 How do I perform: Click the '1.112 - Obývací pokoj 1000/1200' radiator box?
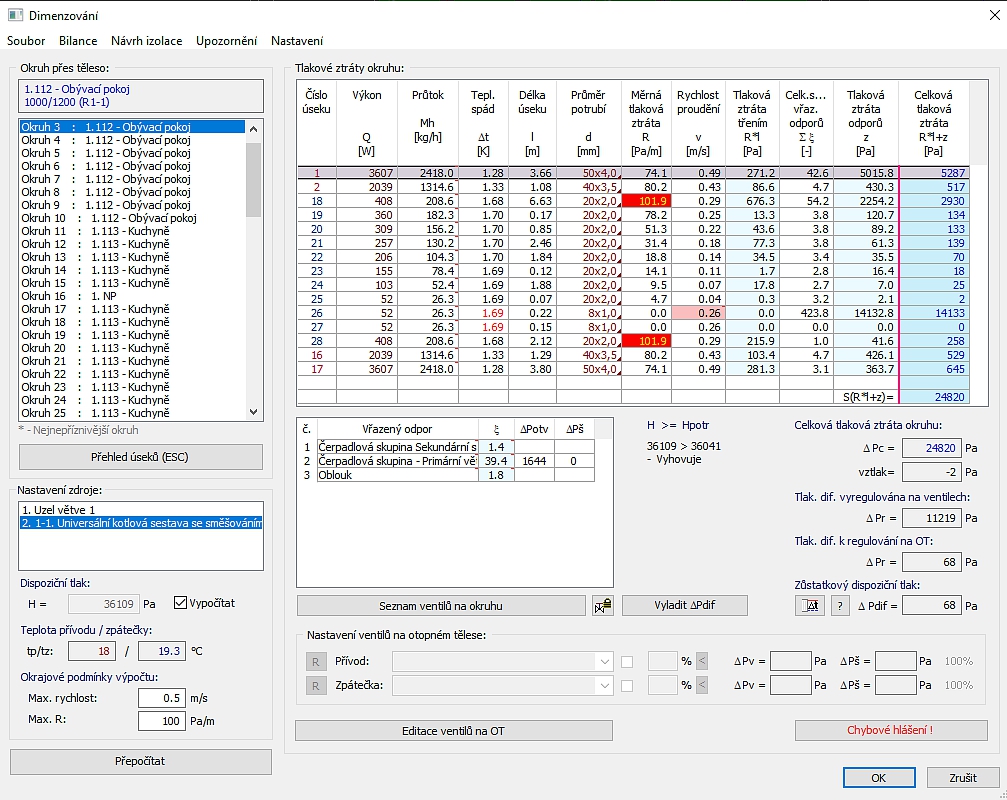[141, 96]
